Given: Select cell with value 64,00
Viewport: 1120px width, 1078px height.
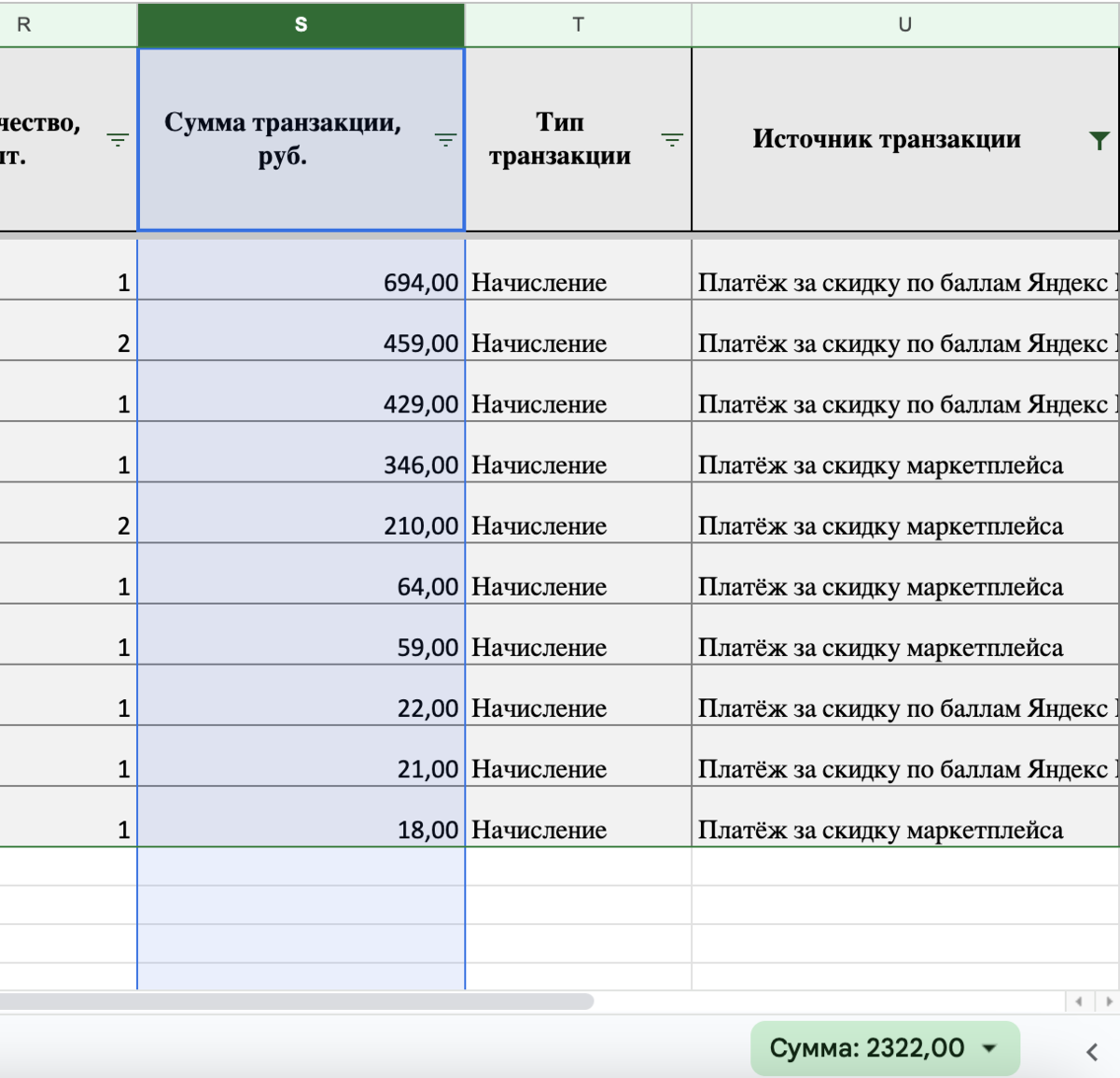Looking at the screenshot, I should point(301,573).
